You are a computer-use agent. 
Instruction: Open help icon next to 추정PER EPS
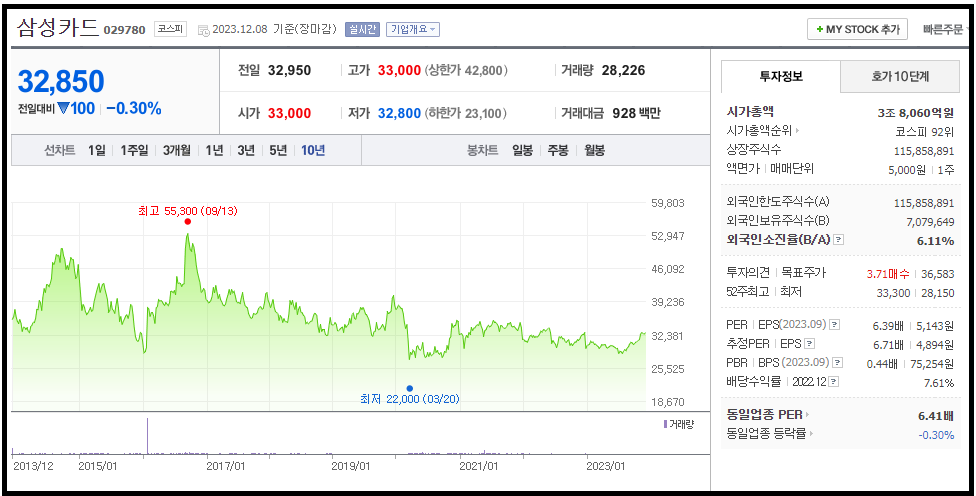(809, 344)
